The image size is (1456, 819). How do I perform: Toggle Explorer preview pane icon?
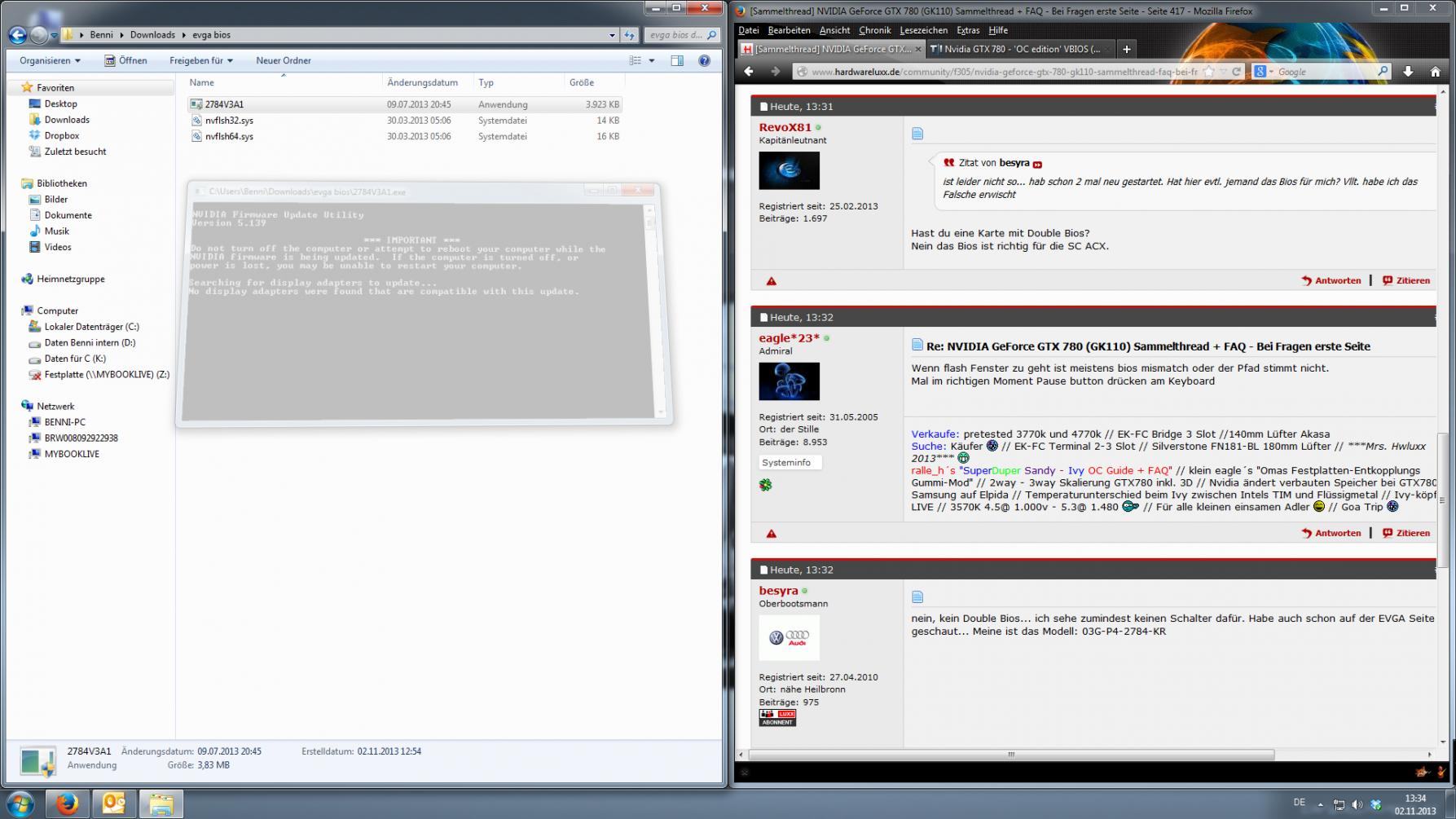click(x=677, y=60)
